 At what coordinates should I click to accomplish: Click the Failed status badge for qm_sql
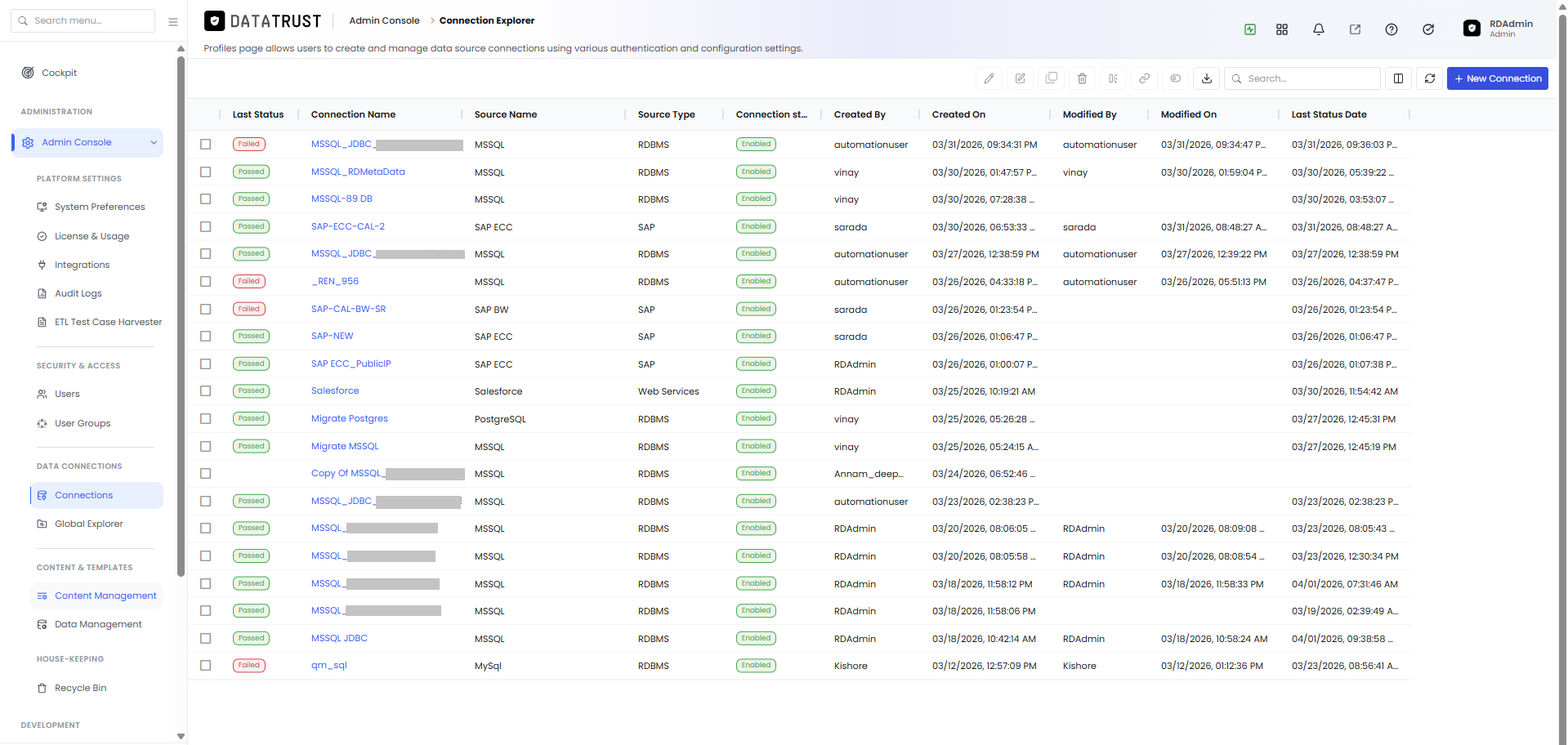coord(248,665)
